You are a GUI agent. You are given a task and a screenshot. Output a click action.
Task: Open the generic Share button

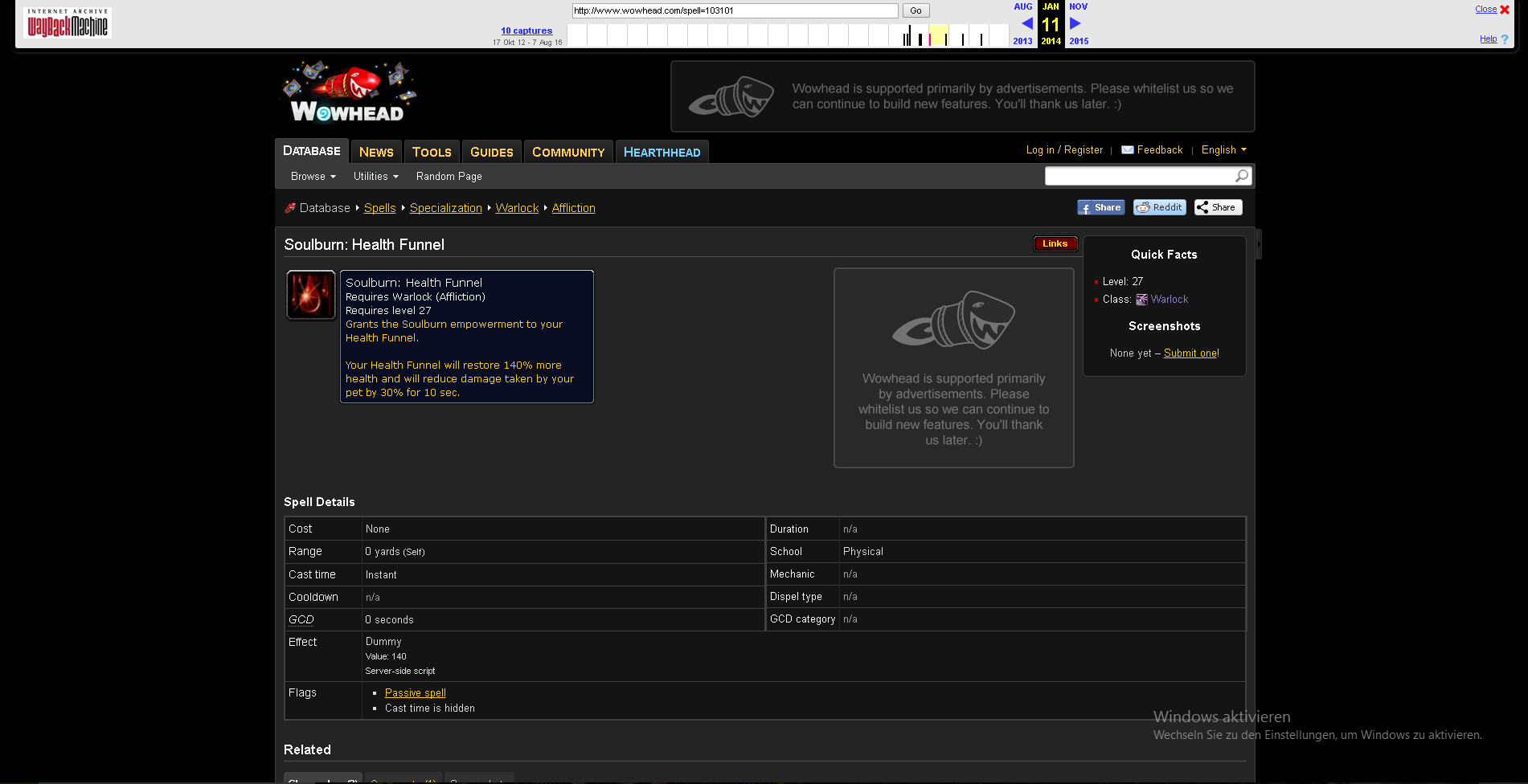pos(1219,207)
